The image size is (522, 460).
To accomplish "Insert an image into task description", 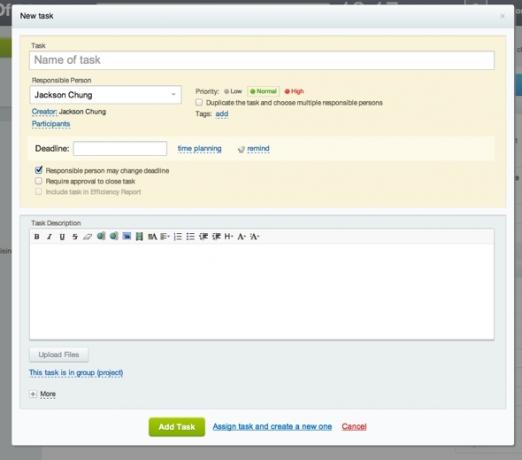I will (127, 236).
